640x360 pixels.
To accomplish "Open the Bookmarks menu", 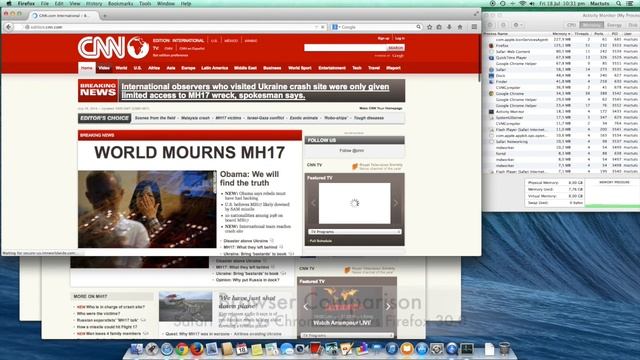I will pyautogui.click(x=120, y=3).
